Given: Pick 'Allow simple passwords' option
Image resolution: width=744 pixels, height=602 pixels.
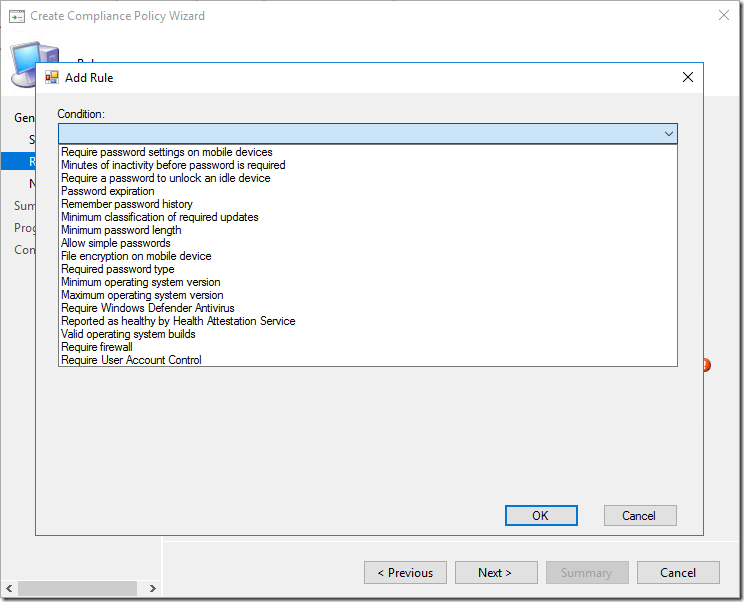Looking at the screenshot, I should (x=116, y=243).
